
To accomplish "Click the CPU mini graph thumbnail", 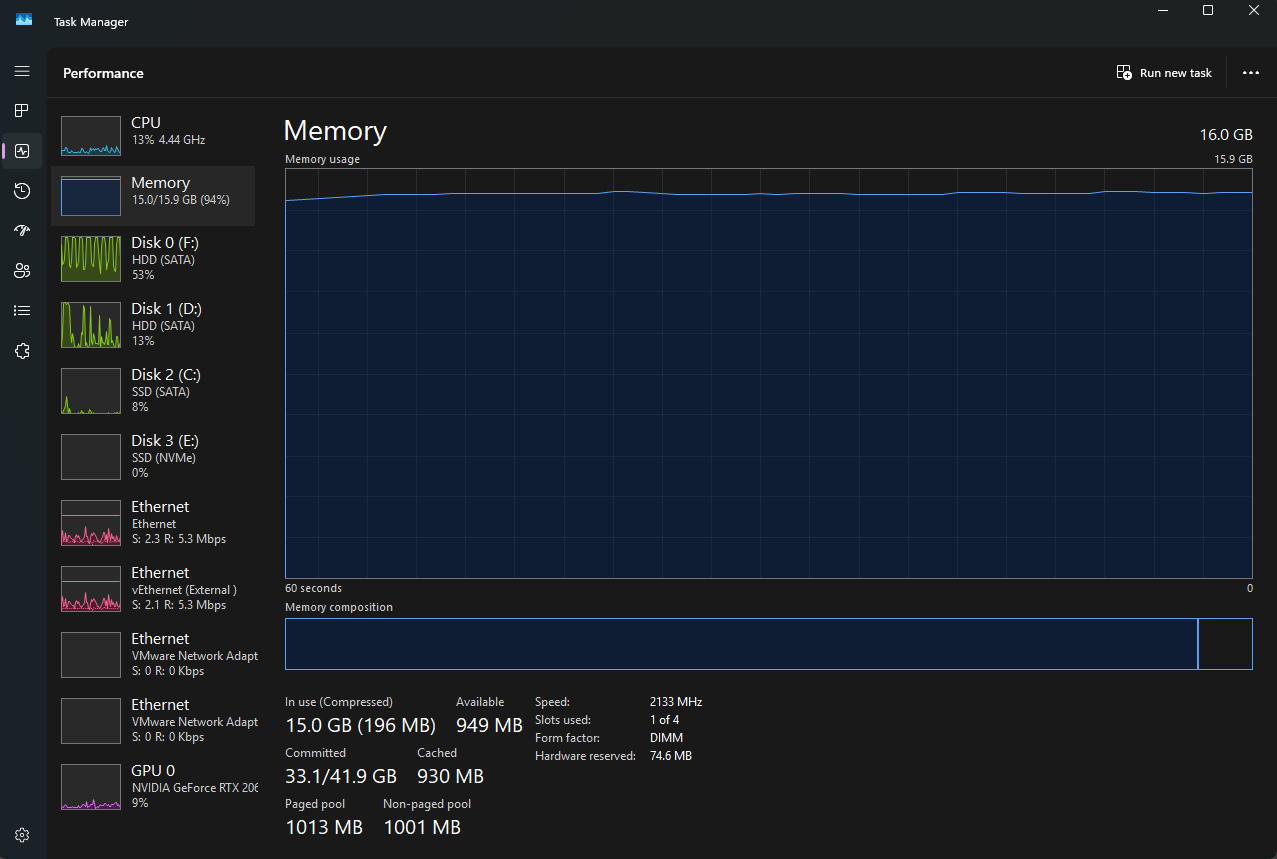I will point(91,136).
